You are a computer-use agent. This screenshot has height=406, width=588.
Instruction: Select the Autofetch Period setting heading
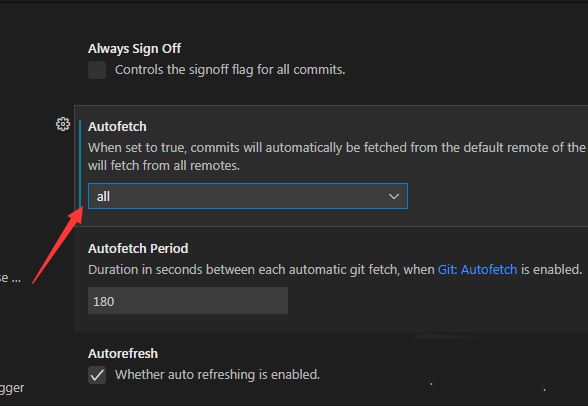(x=138, y=249)
